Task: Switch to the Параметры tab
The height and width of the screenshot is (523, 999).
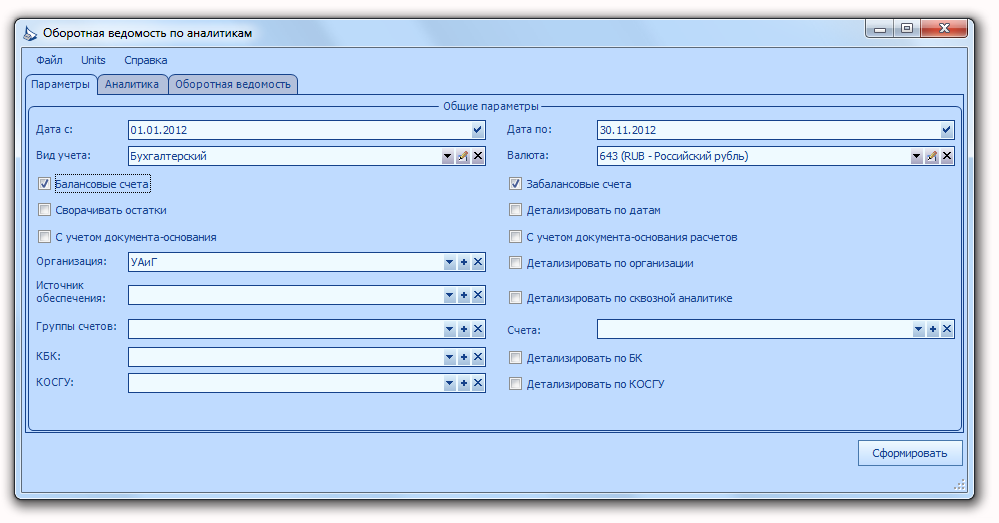Action: 61,84
